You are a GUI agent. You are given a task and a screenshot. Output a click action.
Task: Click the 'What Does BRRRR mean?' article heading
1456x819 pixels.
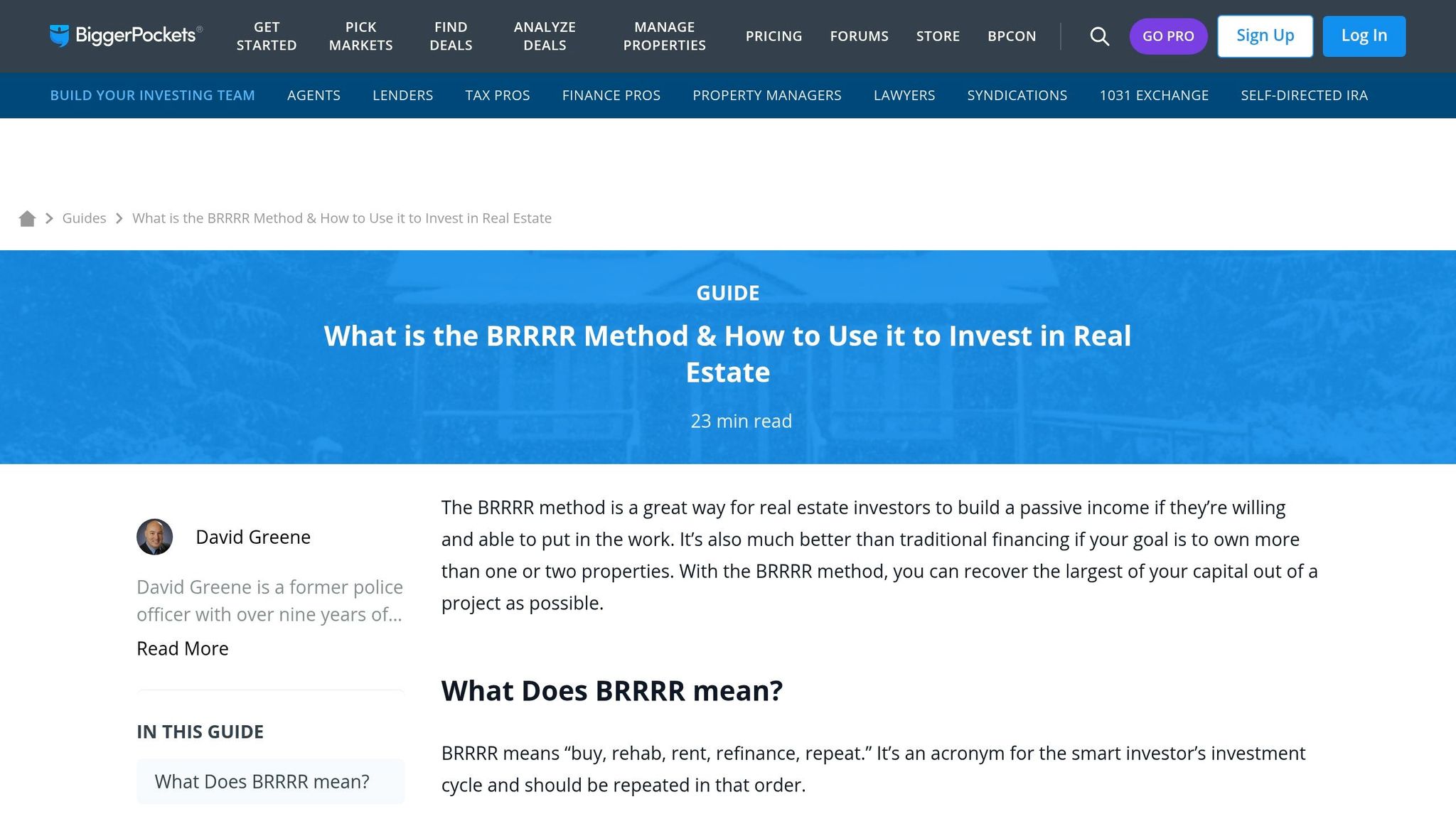click(611, 691)
